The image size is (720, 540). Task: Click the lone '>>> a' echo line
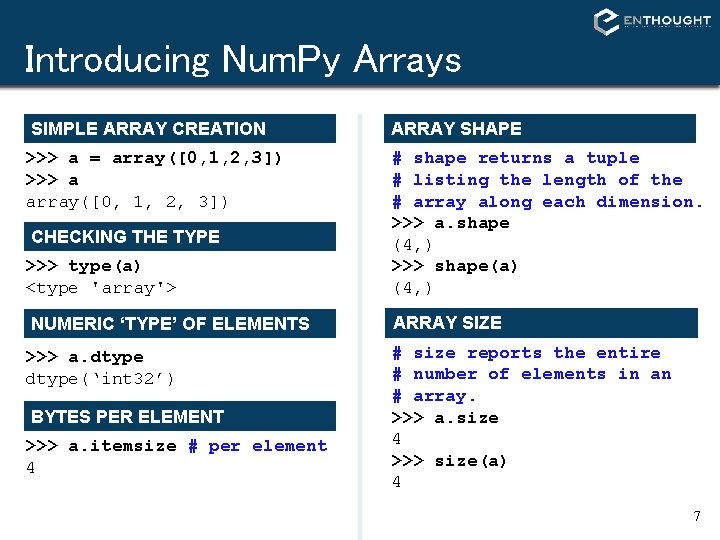(x=52, y=180)
